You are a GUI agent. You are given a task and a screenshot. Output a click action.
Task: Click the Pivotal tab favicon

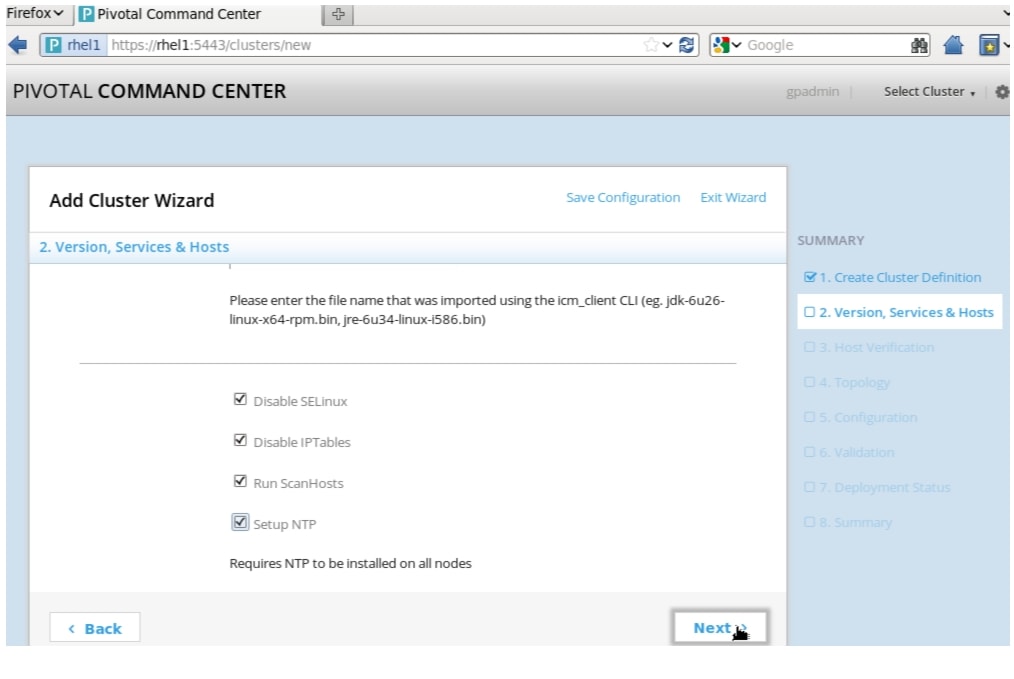(86, 14)
